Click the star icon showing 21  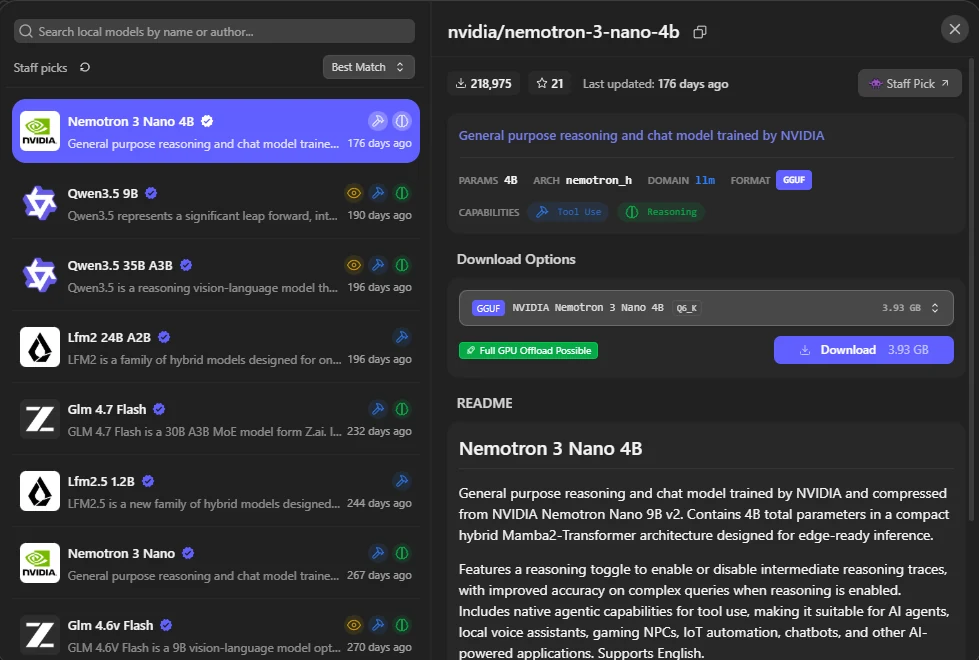click(x=542, y=83)
